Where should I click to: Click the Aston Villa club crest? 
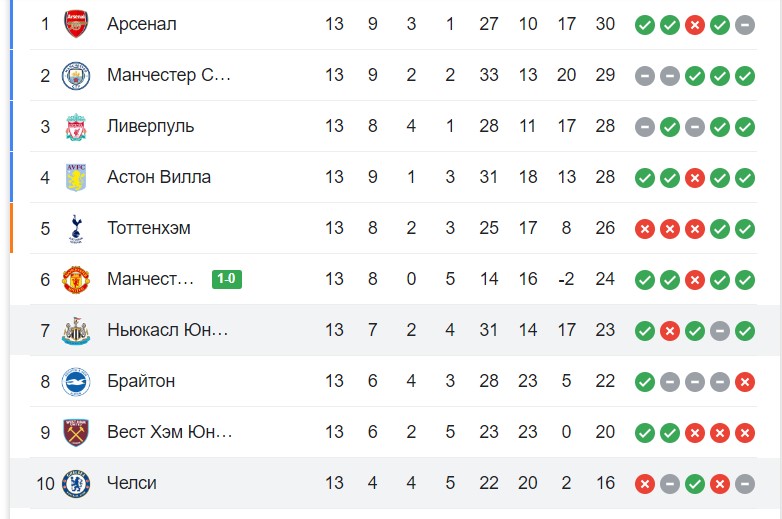[x=76, y=177]
